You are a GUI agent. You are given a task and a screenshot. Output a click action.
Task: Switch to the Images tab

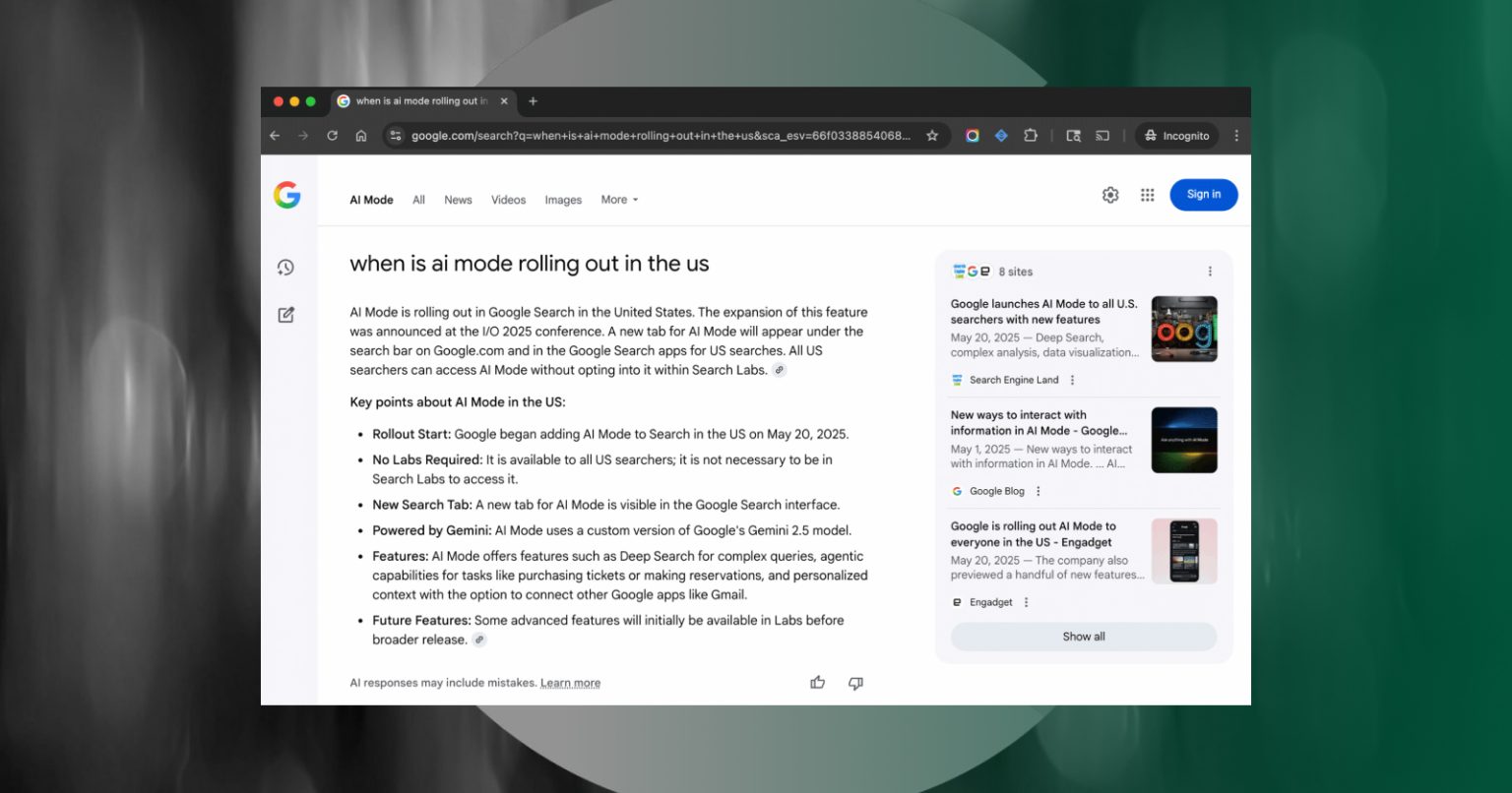[x=563, y=200]
